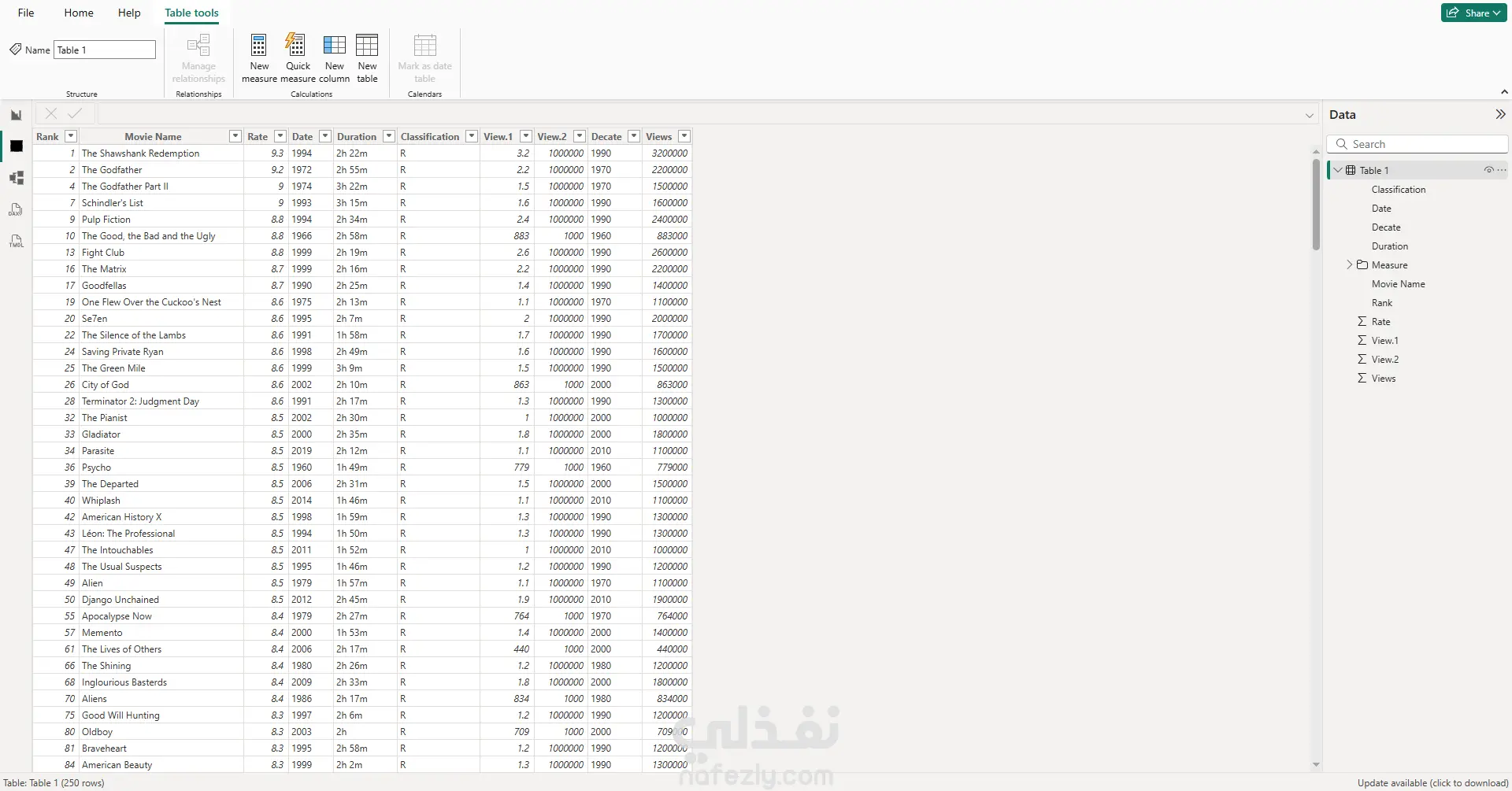
Task: Click the Table 1 table icon in Data pane
Action: (1351, 170)
